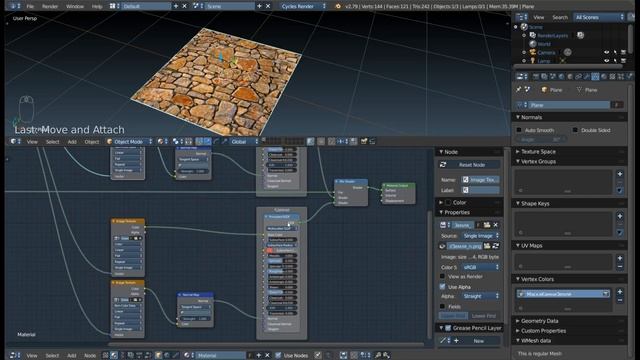
Task: Enable Double Sided checkbox
Action: (575, 130)
